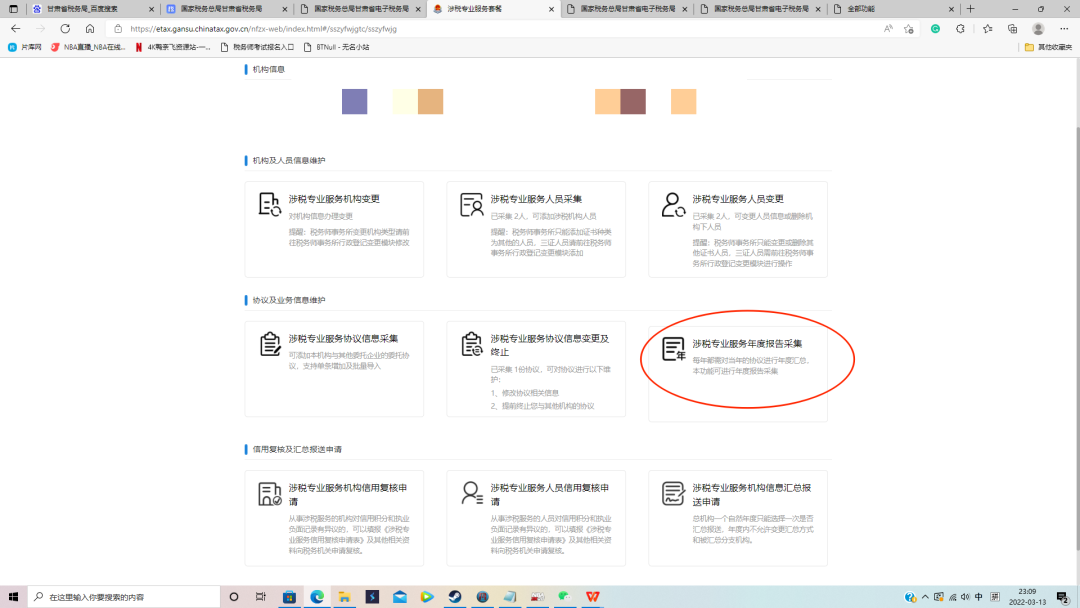Open 涉税专业服务年度报告采集 title

tap(747, 344)
